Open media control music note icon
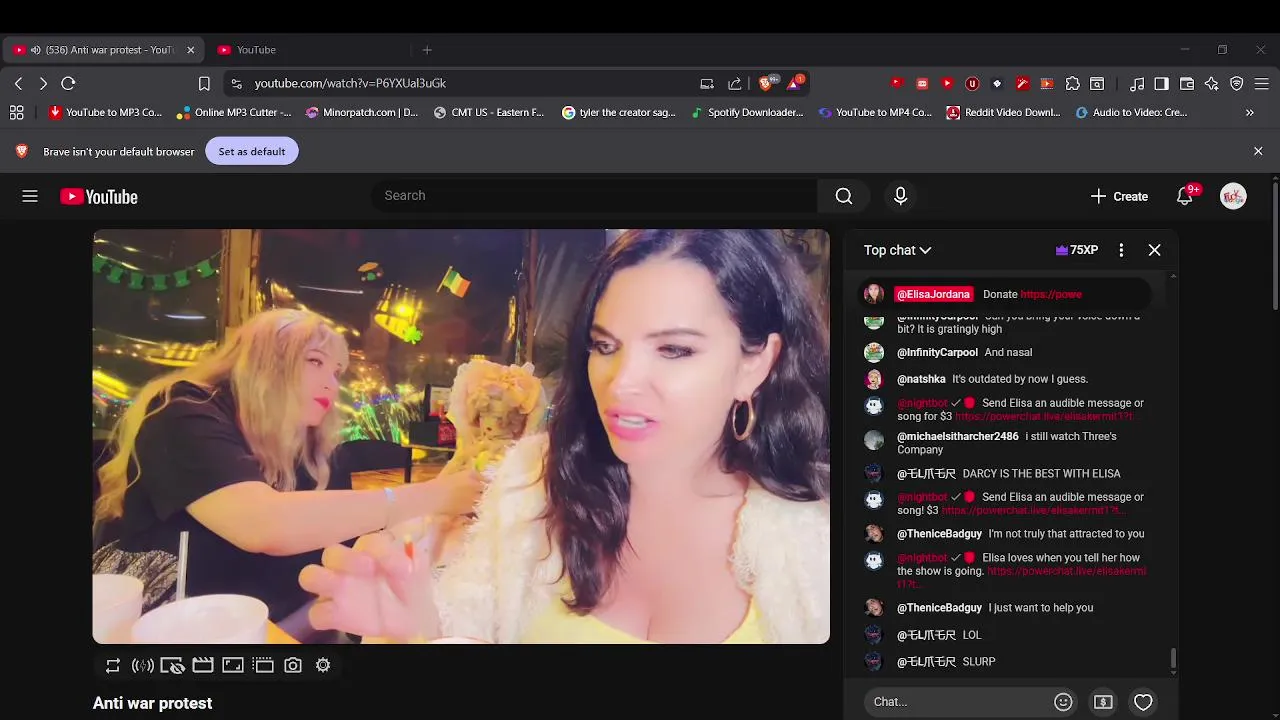The width and height of the screenshot is (1280, 720). pyautogui.click(x=1137, y=83)
